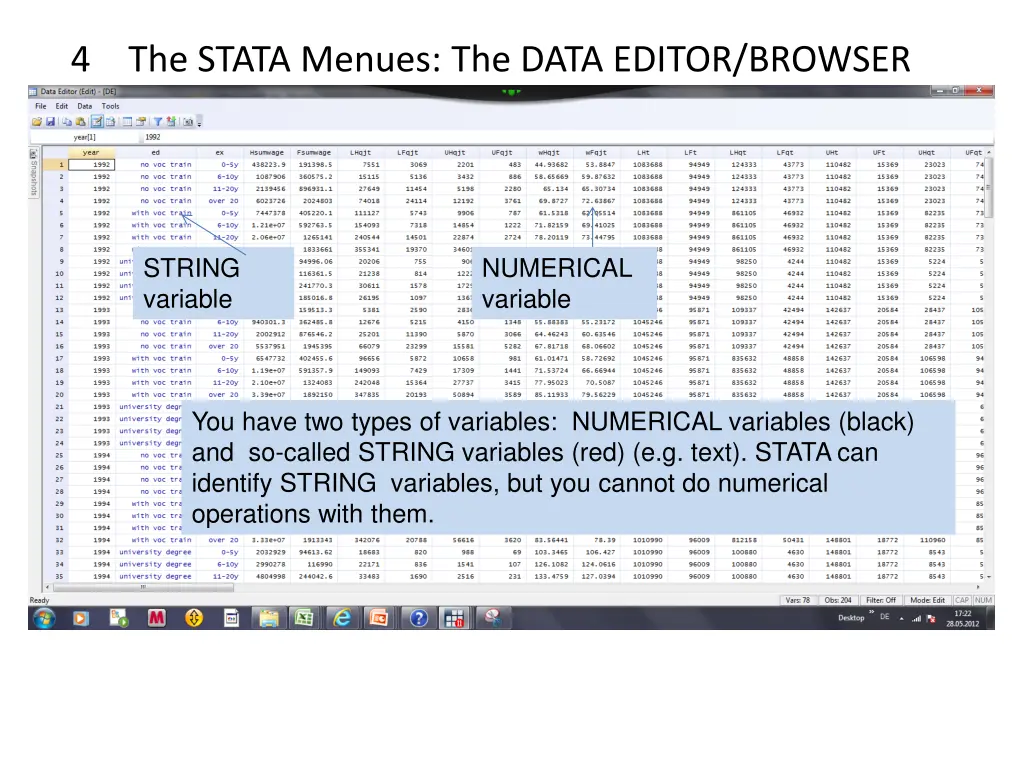Viewport: 1024px width, 768px height.
Task: Click cell 44.93682 in wHqjt column
Action: pos(549,165)
